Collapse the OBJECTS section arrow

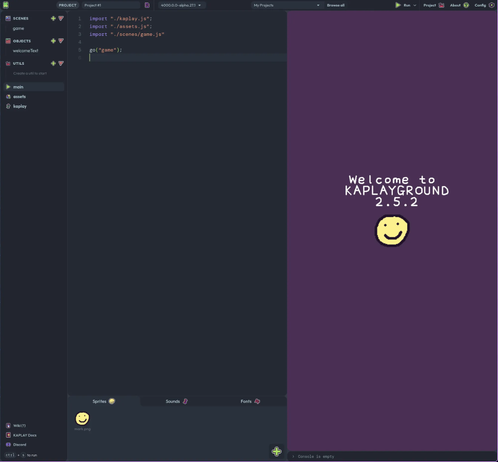61,41
